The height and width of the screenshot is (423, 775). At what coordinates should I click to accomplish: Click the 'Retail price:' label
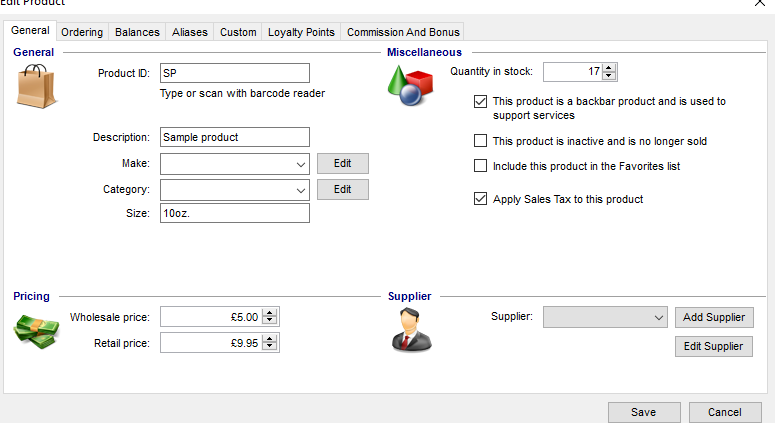[x=122, y=343]
